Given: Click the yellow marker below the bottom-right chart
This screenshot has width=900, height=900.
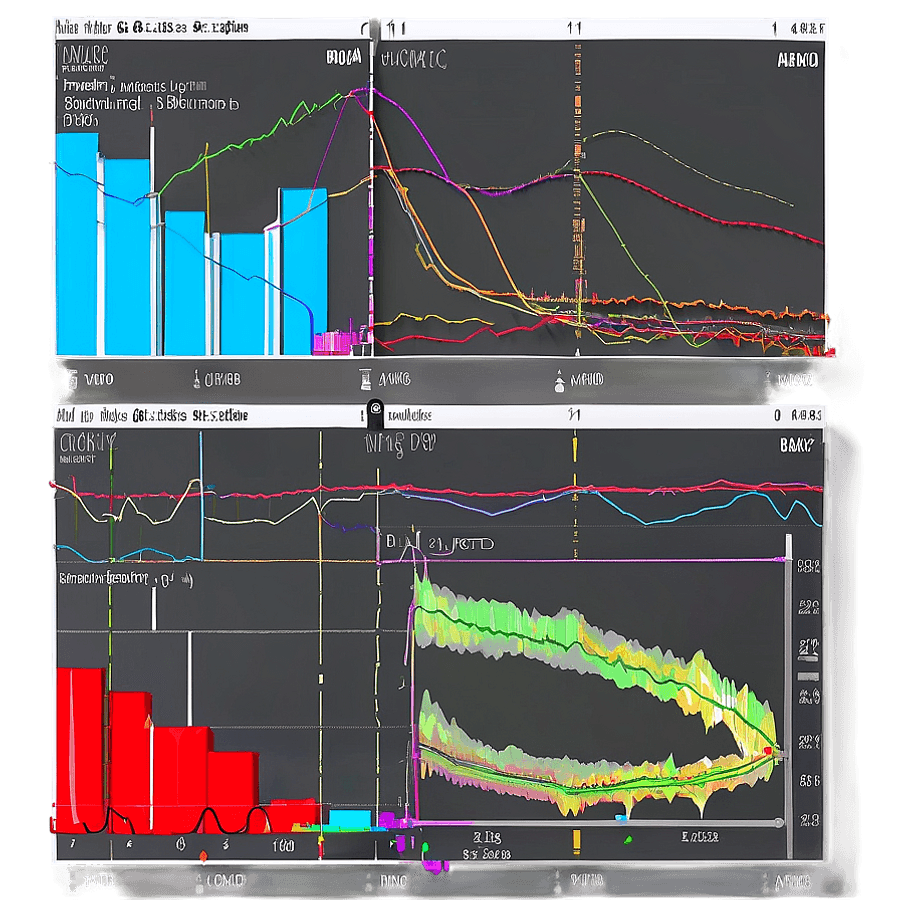Looking at the screenshot, I should [575, 838].
